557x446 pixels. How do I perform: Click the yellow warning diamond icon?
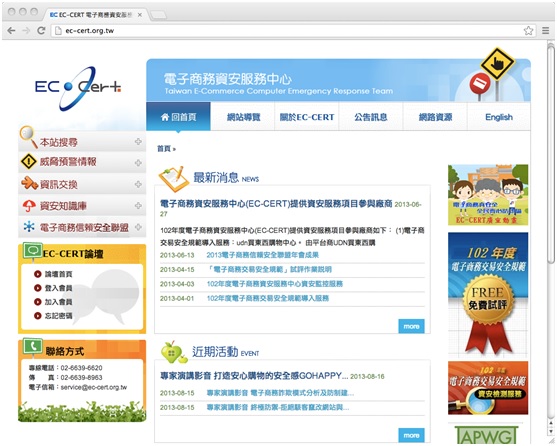pos(28,162)
